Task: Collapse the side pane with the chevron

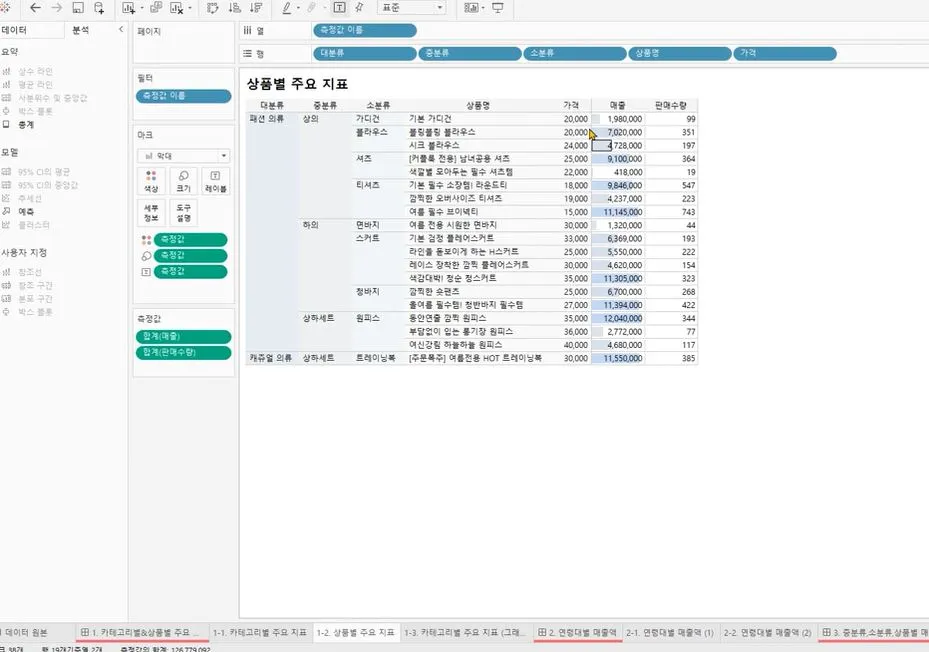Action: point(121,29)
